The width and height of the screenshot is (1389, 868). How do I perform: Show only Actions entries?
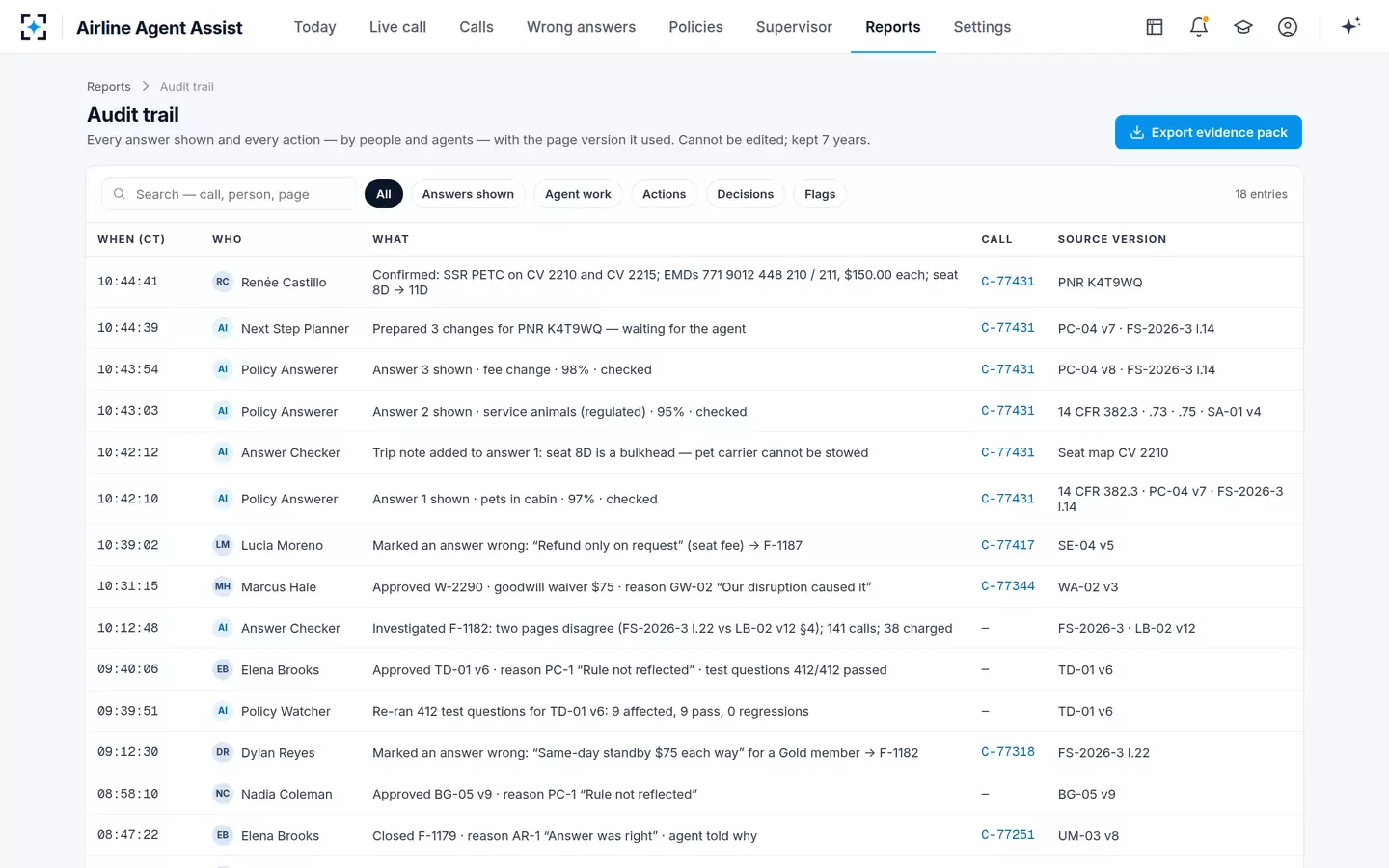tap(665, 194)
